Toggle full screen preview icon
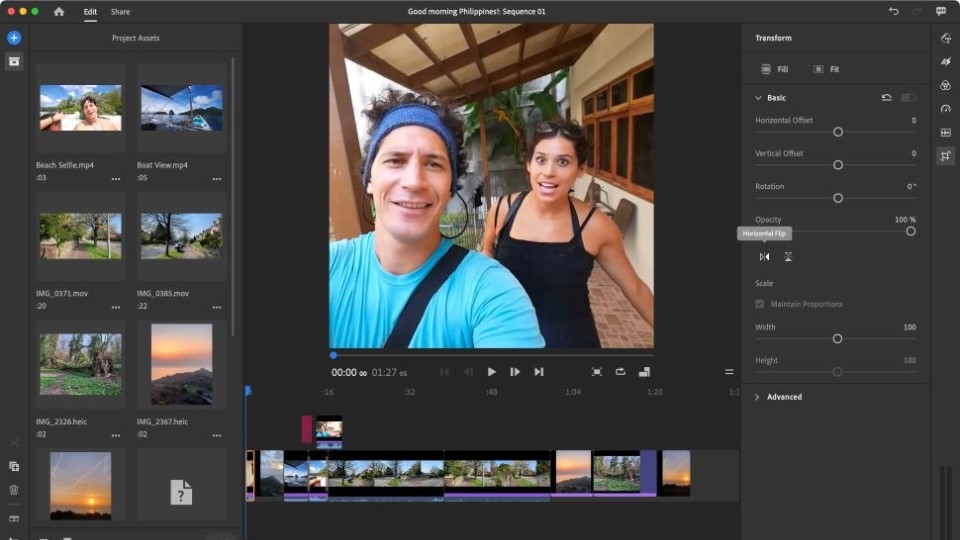The image size is (960, 540). [596, 372]
